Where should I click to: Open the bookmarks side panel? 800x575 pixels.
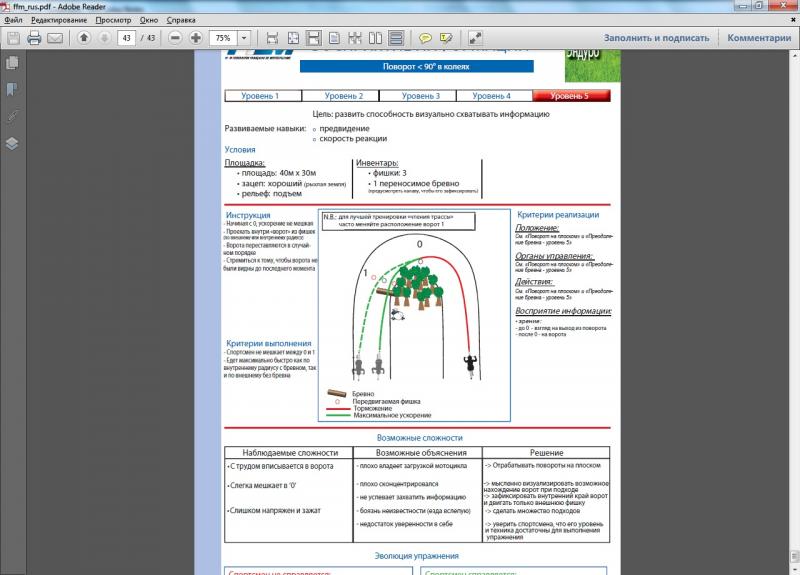pos(12,89)
